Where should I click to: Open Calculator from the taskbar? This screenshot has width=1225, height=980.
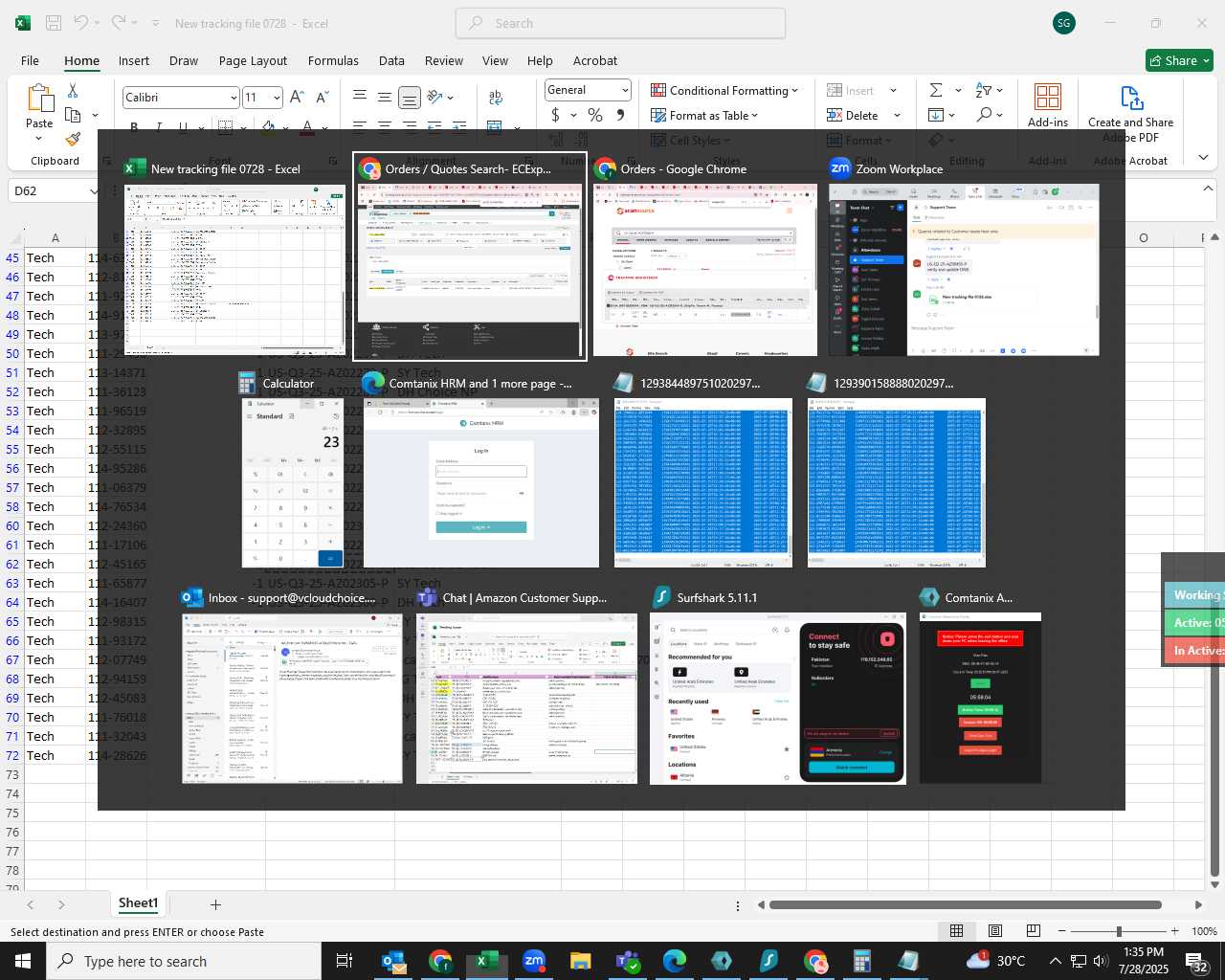862,961
